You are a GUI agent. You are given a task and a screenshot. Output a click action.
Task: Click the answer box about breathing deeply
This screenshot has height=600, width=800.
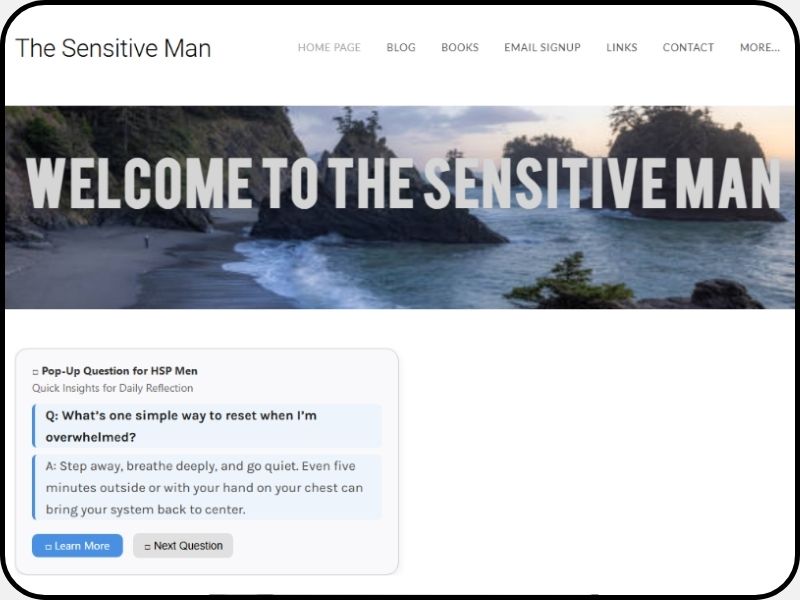pos(207,487)
